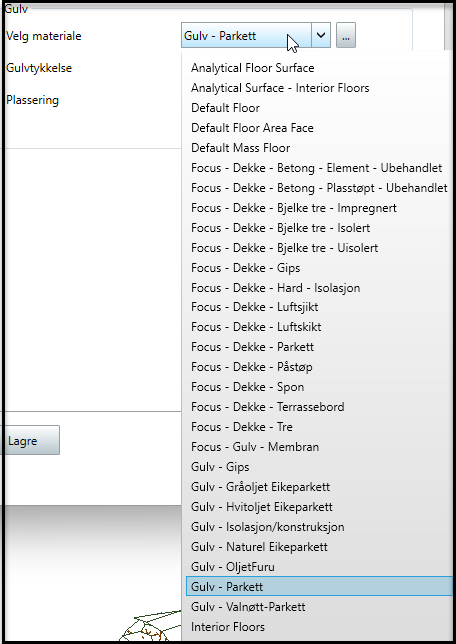The height and width of the screenshot is (644, 456).
Task: Pick Interior Floors at list bottom
Action: (318, 627)
